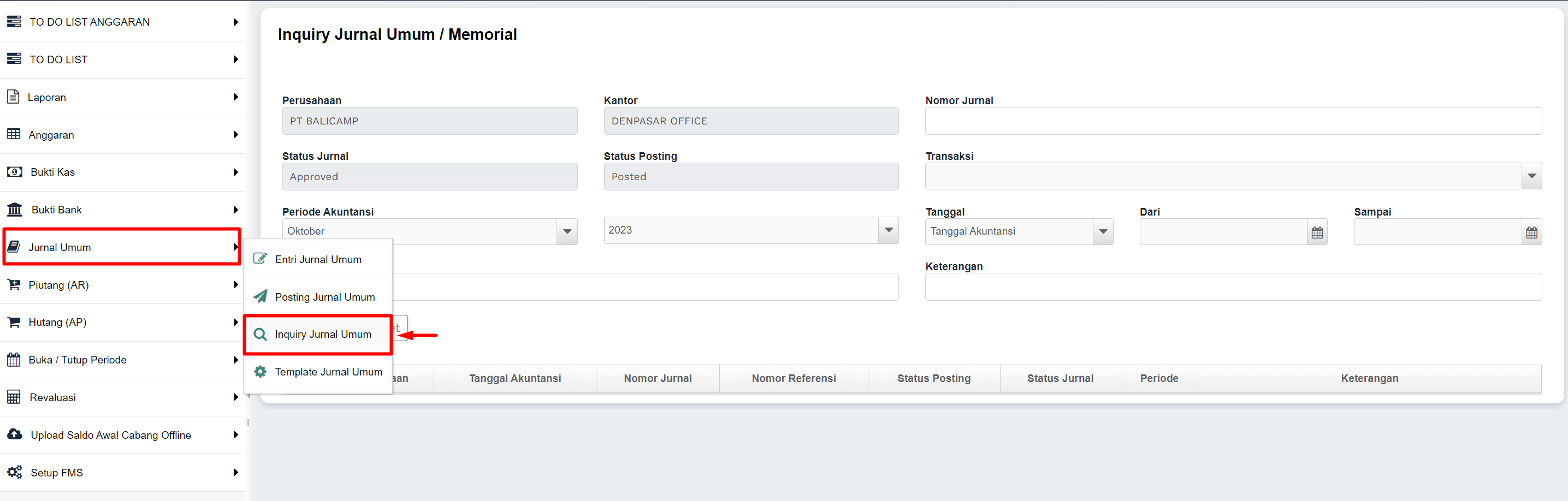Screen dimensions: 1568x501
Task: Click the Upload Saldo Awal cloud icon
Action: pyautogui.click(x=15, y=435)
